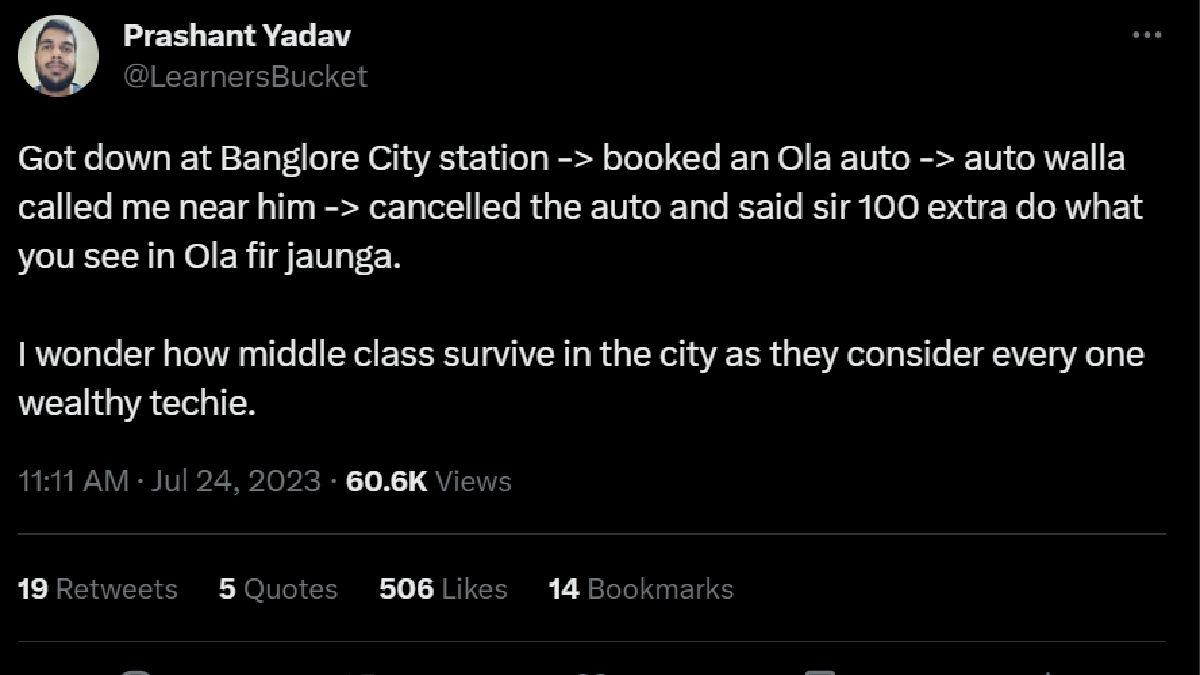Open the profile via 'Prashant Yadav' name

click(236, 34)
